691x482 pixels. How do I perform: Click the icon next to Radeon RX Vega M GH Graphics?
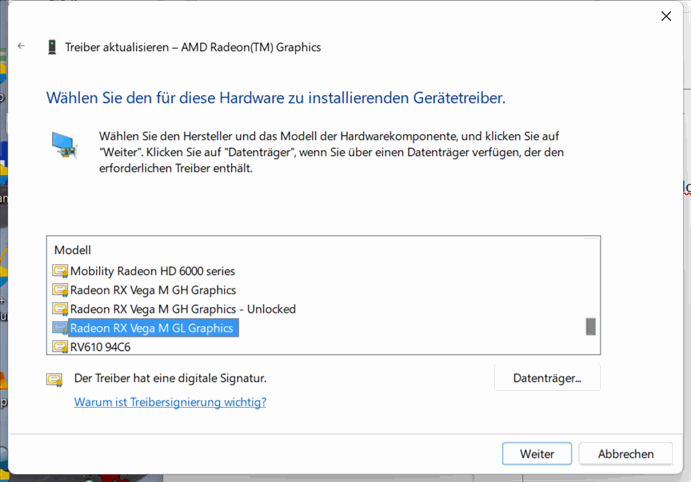point(60,290)
